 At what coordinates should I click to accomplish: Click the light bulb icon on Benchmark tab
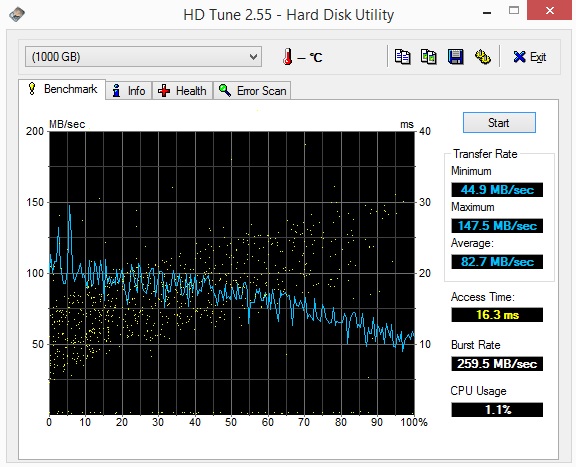click(x=32, y=89)
